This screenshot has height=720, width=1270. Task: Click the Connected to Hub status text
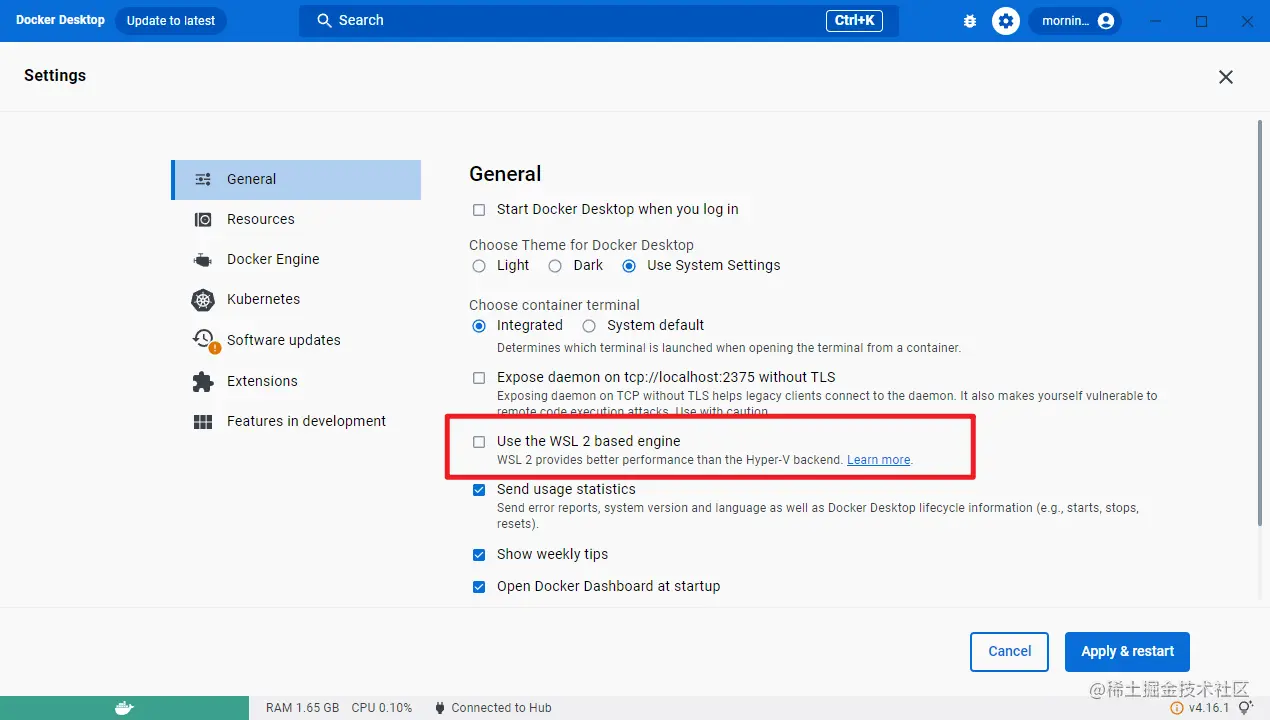click(502, 708)
